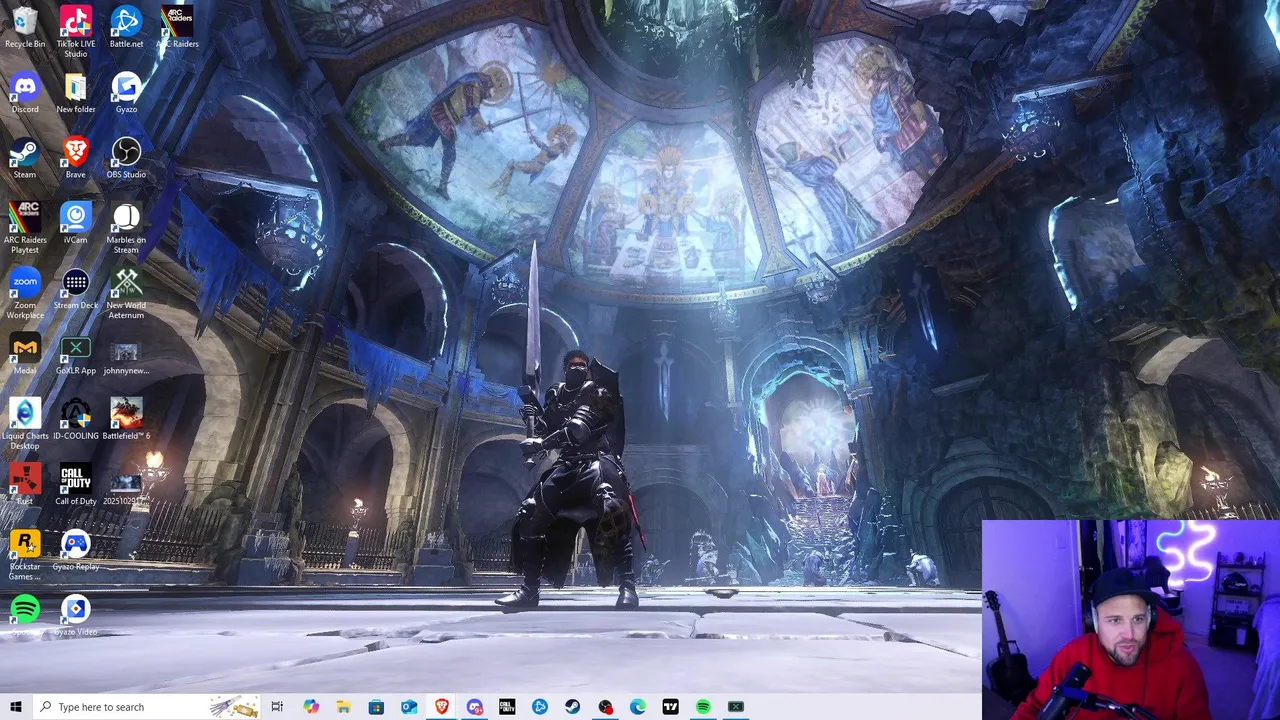
Task: Select the ARC Raiders desktop shortcut
Action: (x=177, y=27)
